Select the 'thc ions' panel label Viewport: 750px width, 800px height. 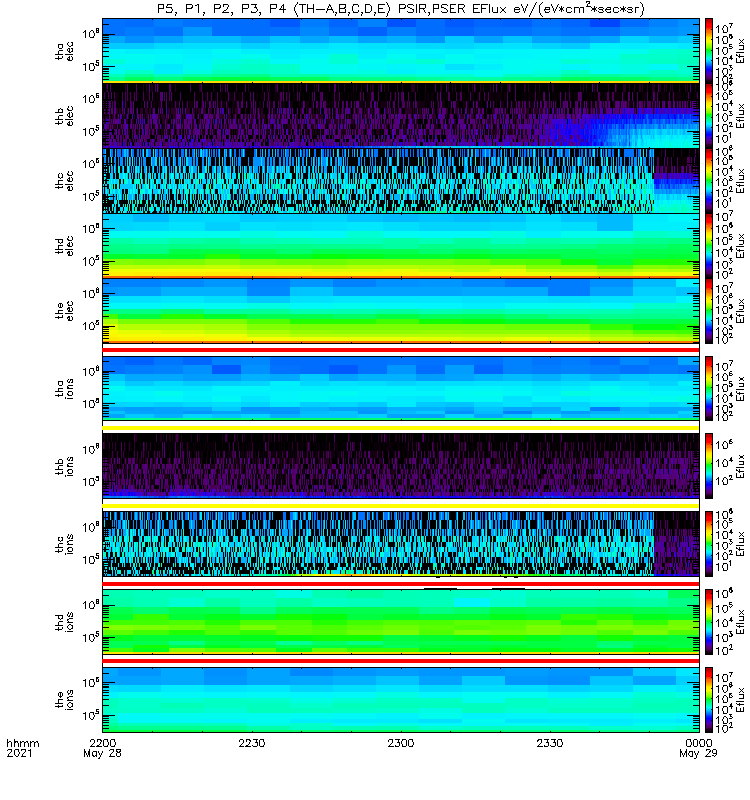(65, 544)
